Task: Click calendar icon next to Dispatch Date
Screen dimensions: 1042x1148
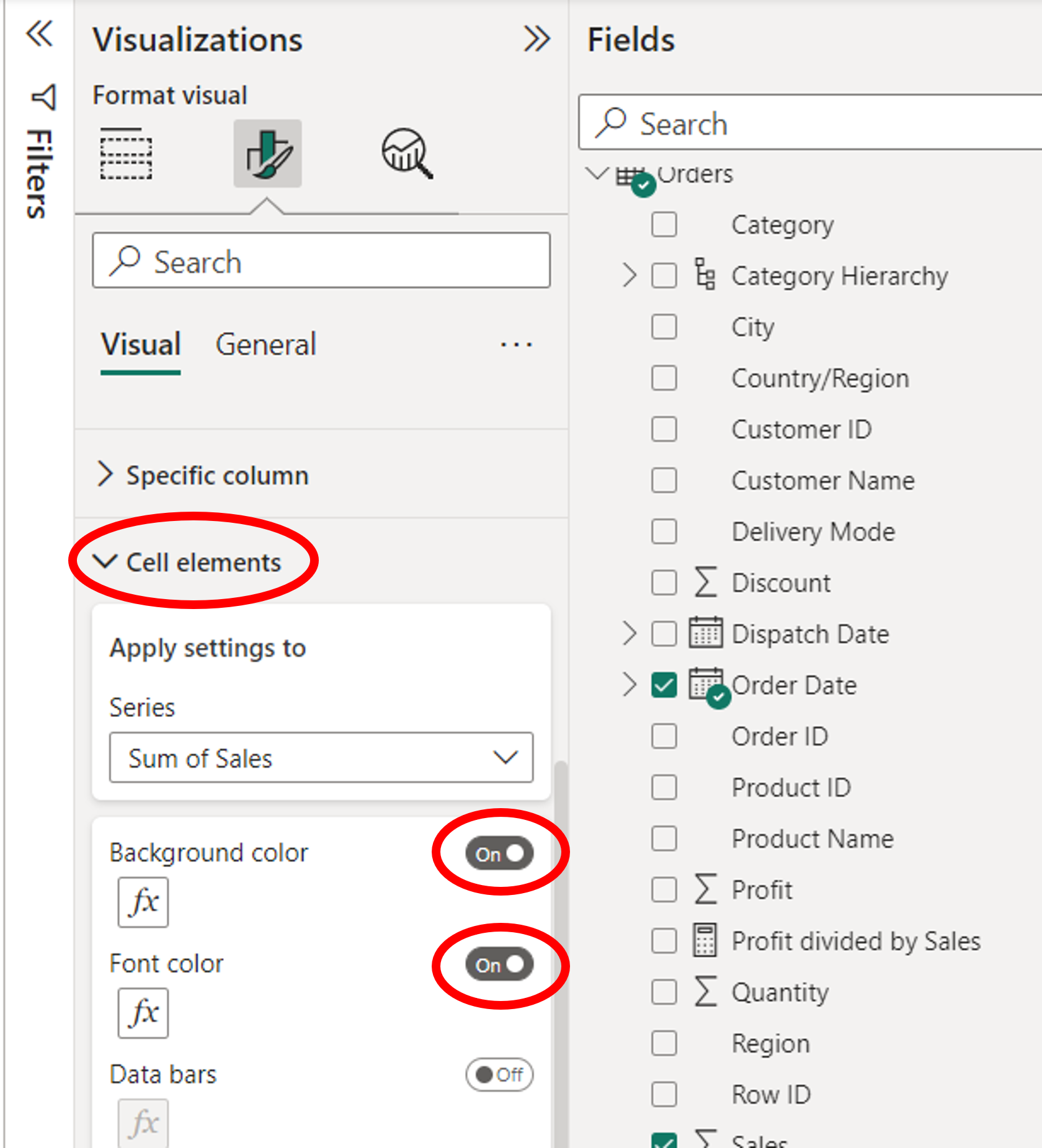Action: click(x=705, y=633)
